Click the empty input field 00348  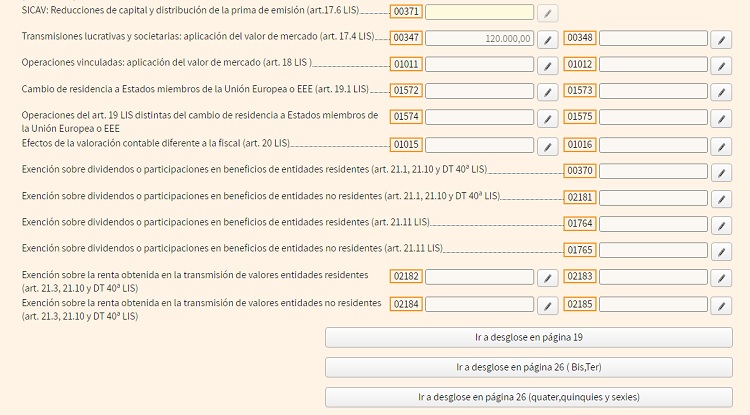pos(653,38)
